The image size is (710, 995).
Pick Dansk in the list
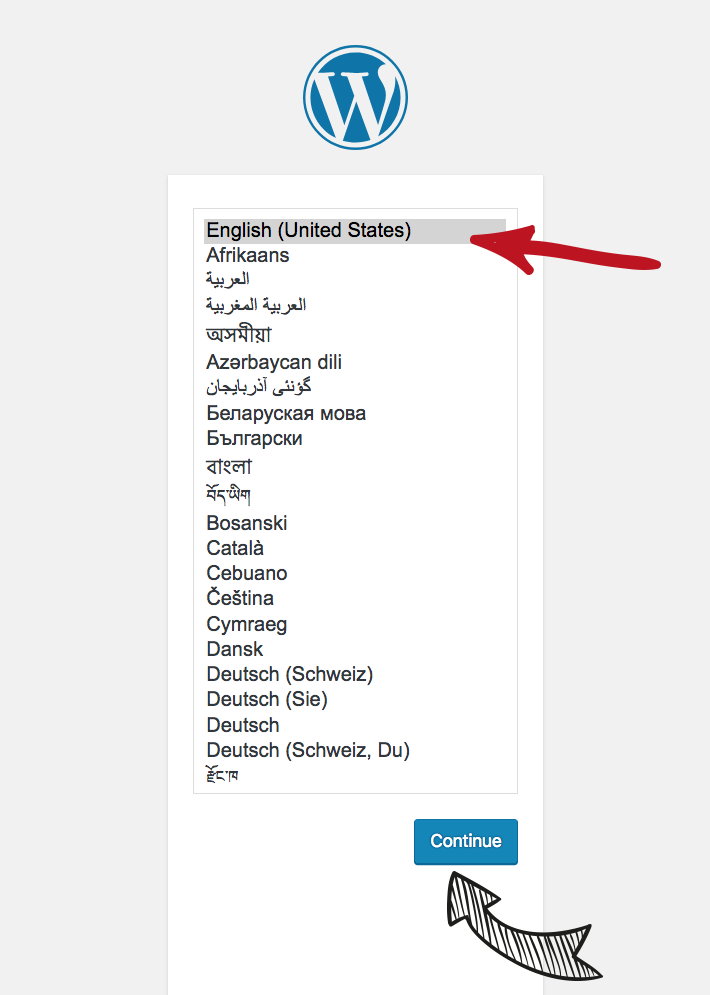pos(235,649)
